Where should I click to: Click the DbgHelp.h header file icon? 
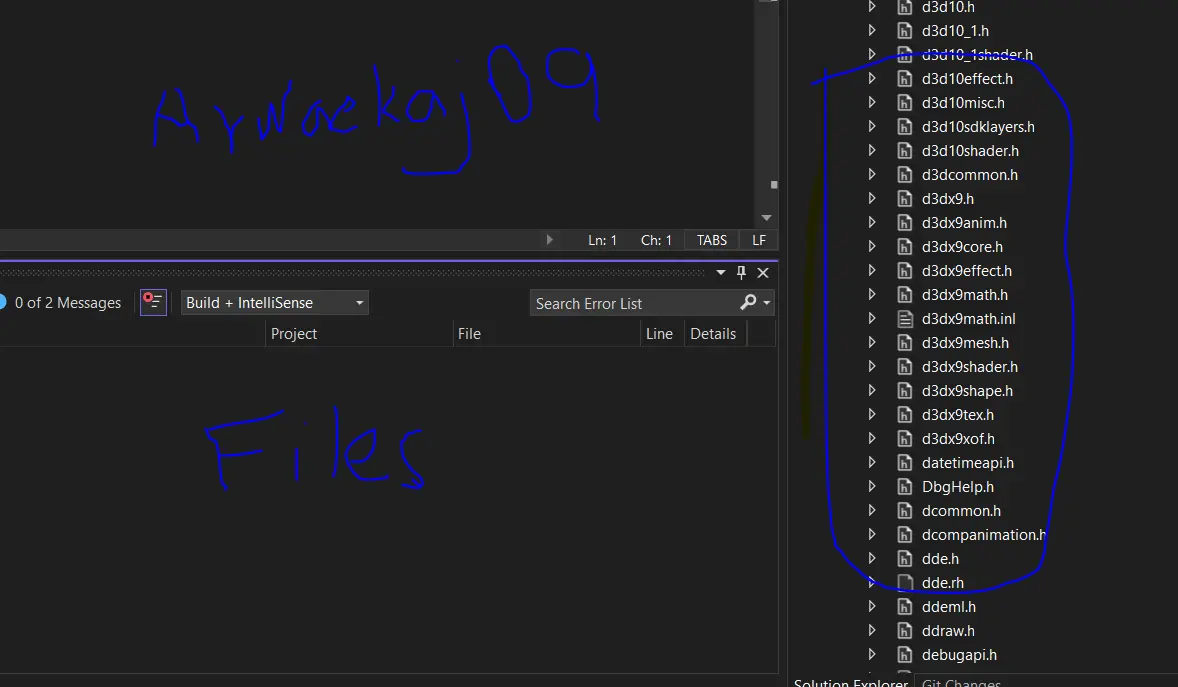pyautogui.click(x=905, y=487)
